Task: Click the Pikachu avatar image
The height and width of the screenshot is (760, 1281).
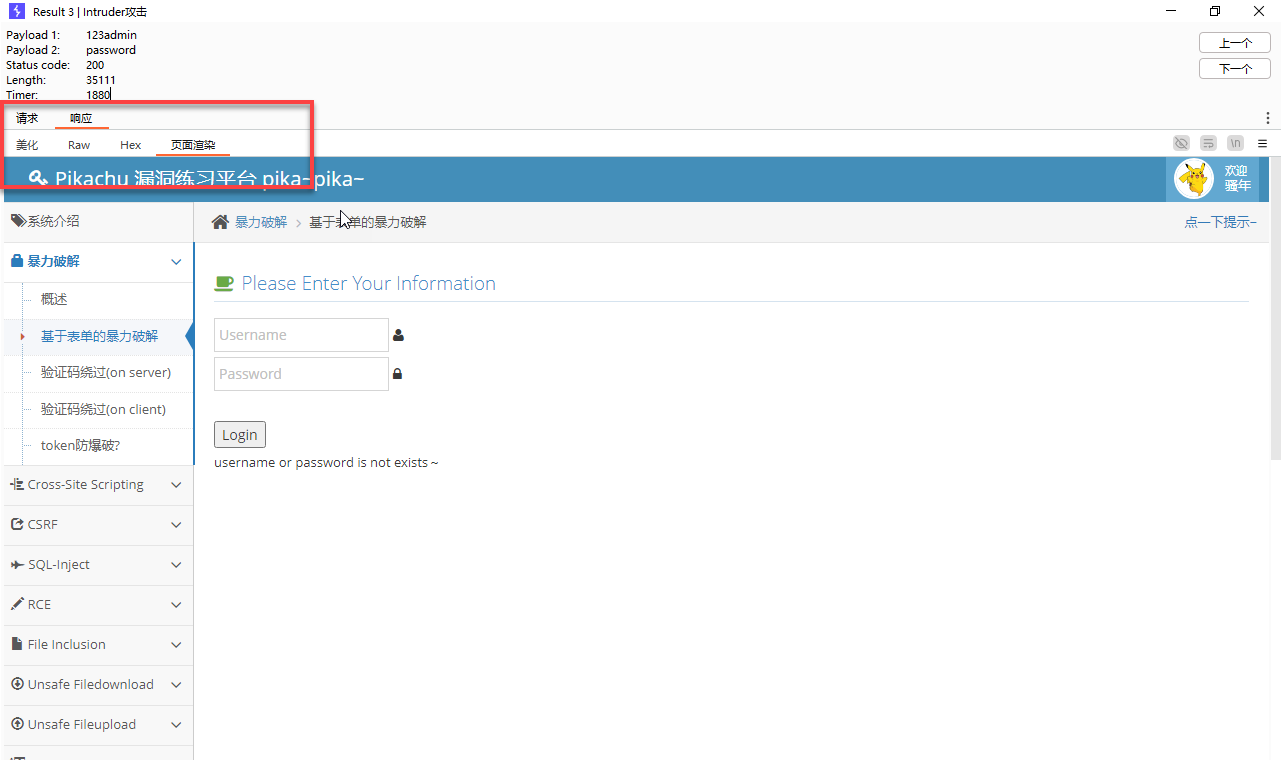Action: 1194,179
